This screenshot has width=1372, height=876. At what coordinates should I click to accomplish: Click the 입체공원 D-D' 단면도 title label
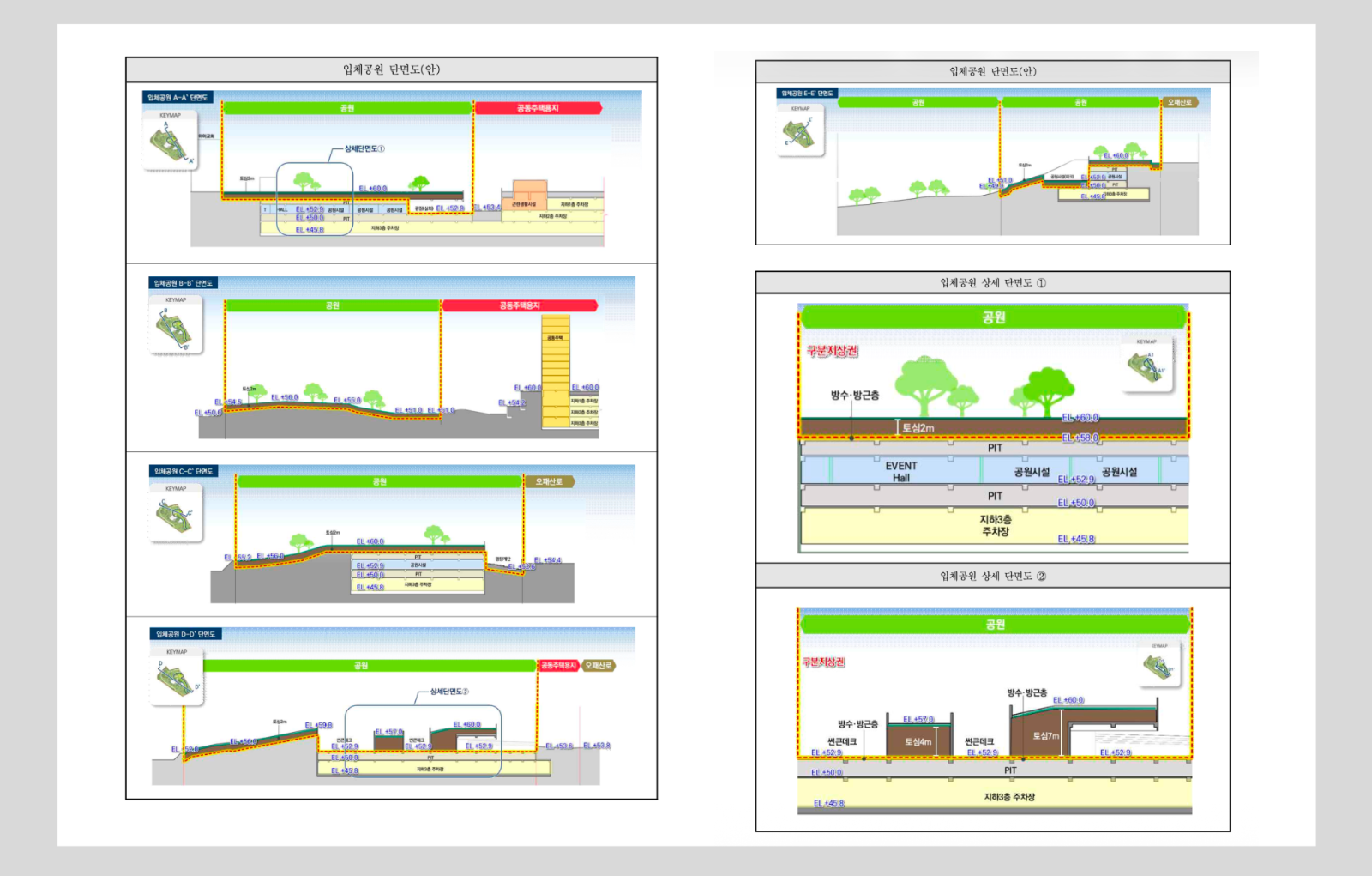[x=186, y=634]
